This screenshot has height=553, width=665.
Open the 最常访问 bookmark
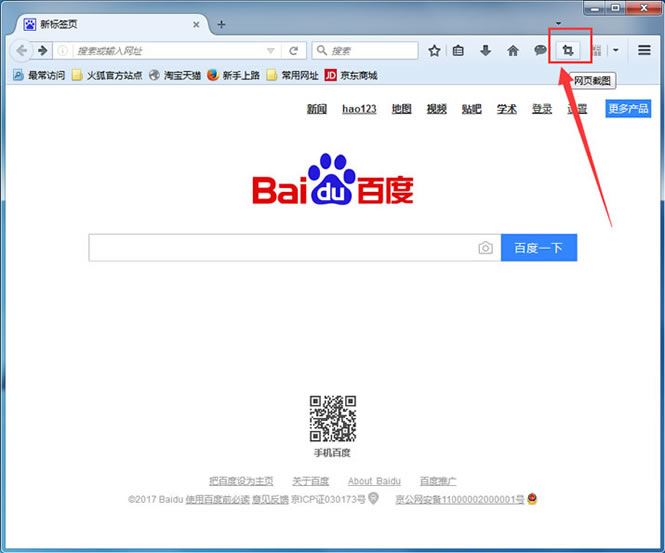[39, 75]
